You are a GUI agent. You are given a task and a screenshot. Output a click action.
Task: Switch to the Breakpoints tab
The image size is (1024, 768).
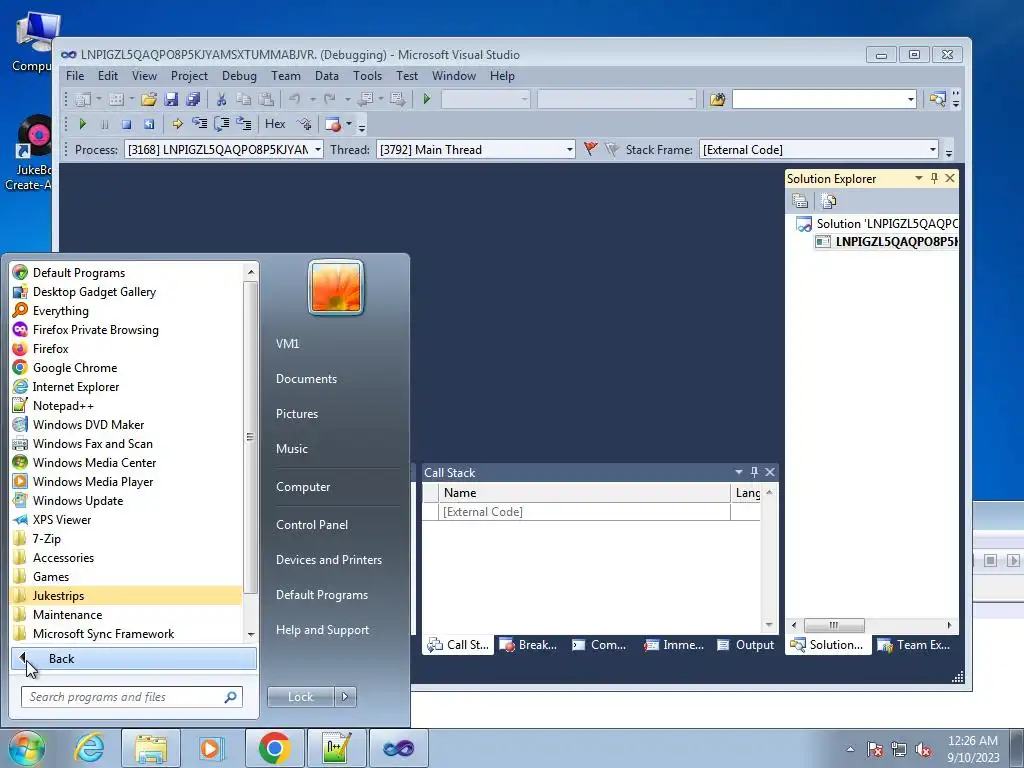[x=528, y=645]
